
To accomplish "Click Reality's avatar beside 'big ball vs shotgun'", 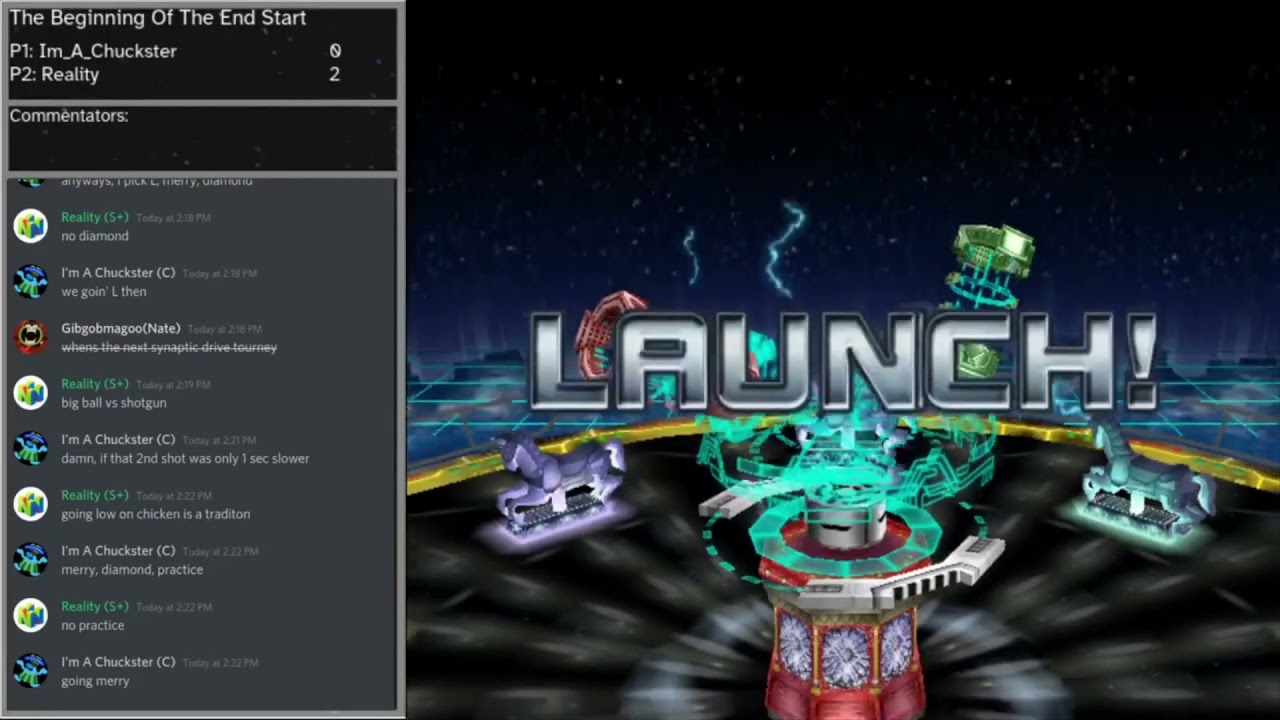I will (x=30, y=393).
